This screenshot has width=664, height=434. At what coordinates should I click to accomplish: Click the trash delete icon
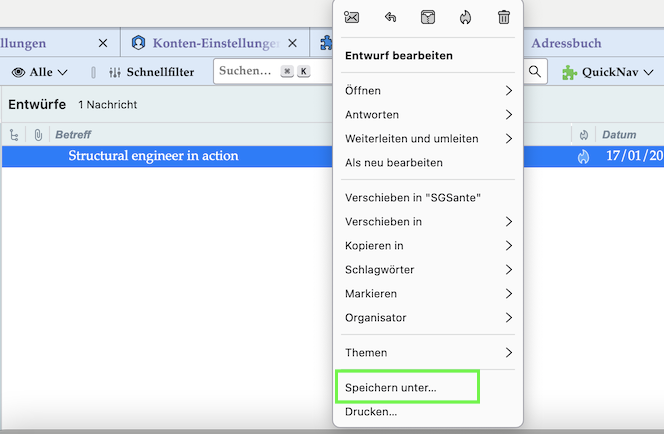coord(504,17)
